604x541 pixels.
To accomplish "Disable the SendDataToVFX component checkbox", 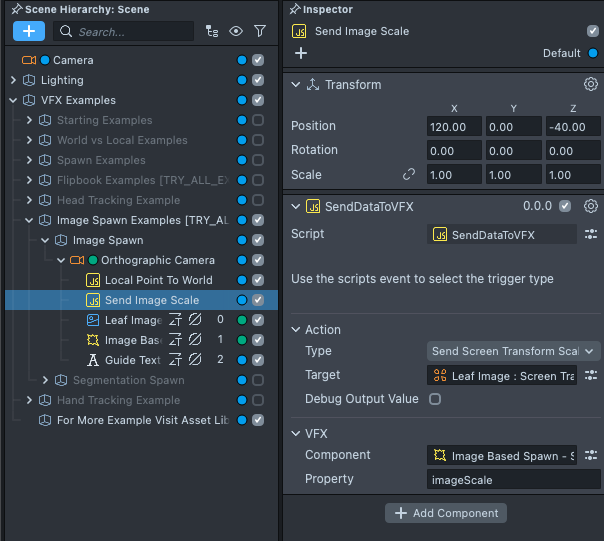I will 566,206.
